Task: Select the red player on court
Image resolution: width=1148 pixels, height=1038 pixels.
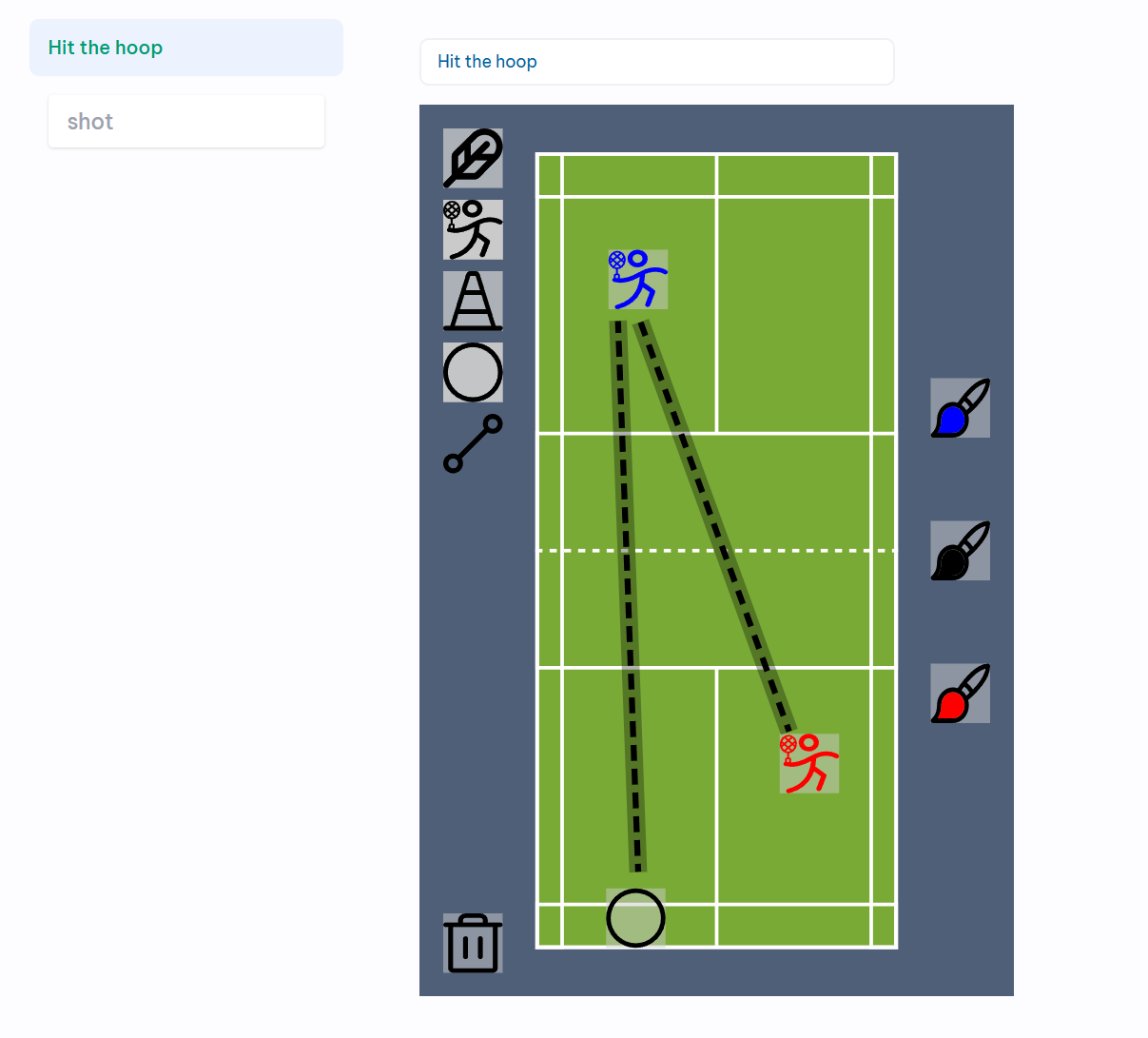Action: [x=809, y=763]
